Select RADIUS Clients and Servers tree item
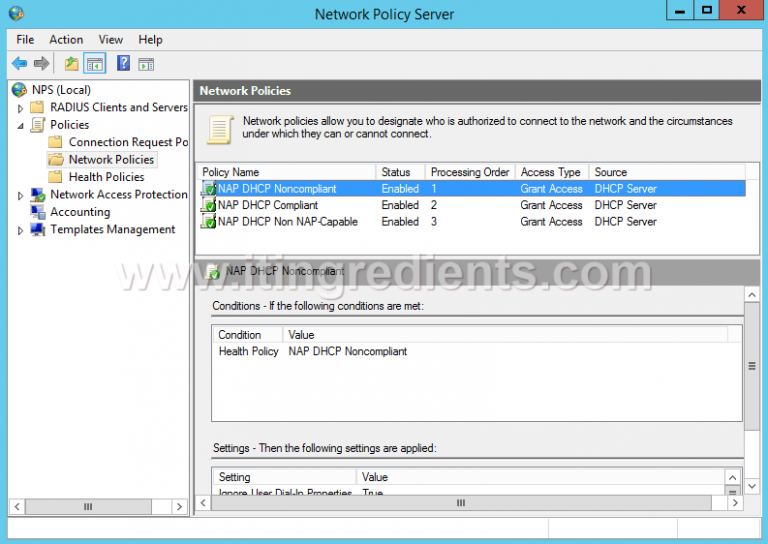The height and width of the screenshot is (544, 768). point(119,107)
